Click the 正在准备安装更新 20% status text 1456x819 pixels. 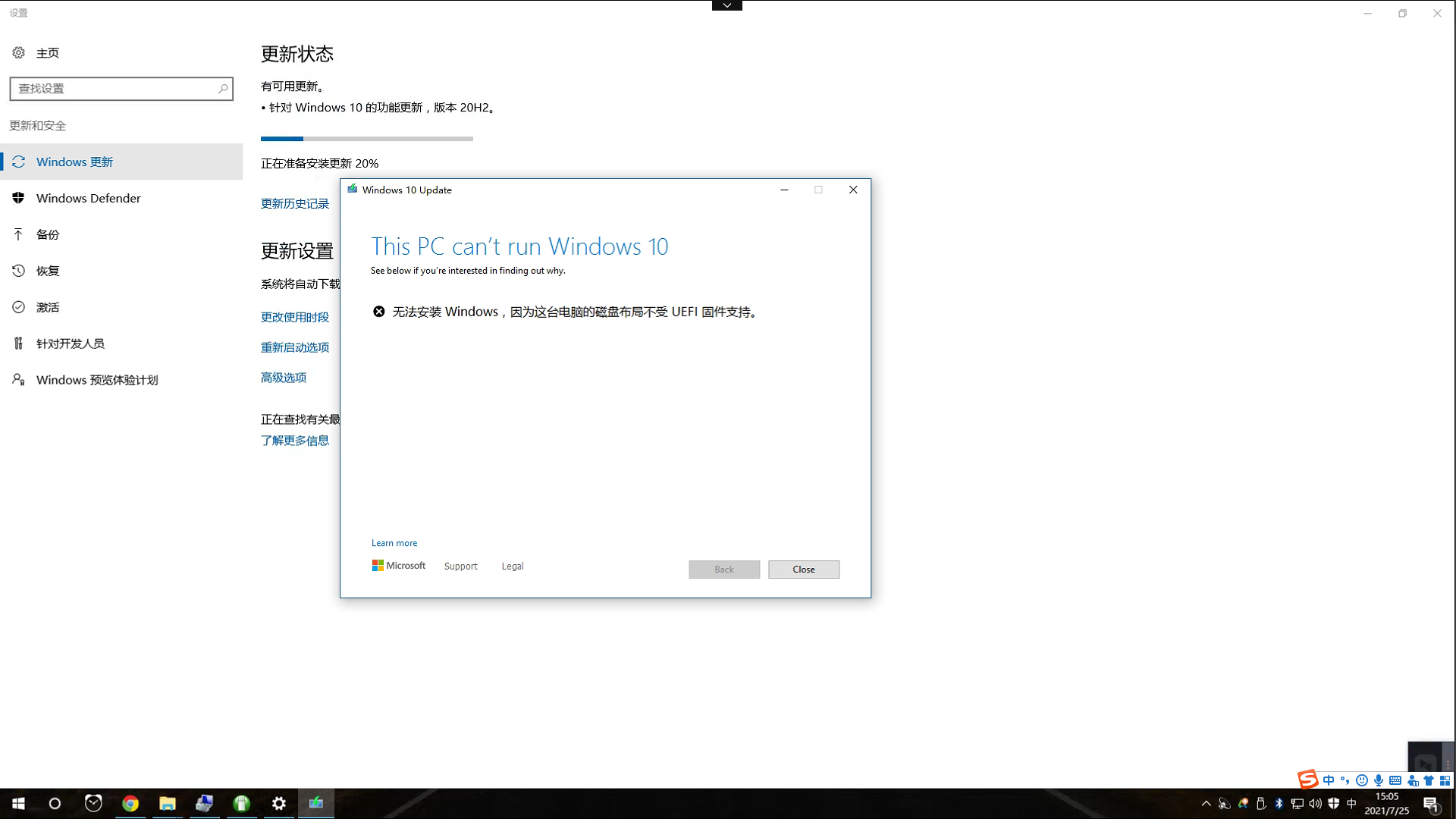click(x=319, y=164)
